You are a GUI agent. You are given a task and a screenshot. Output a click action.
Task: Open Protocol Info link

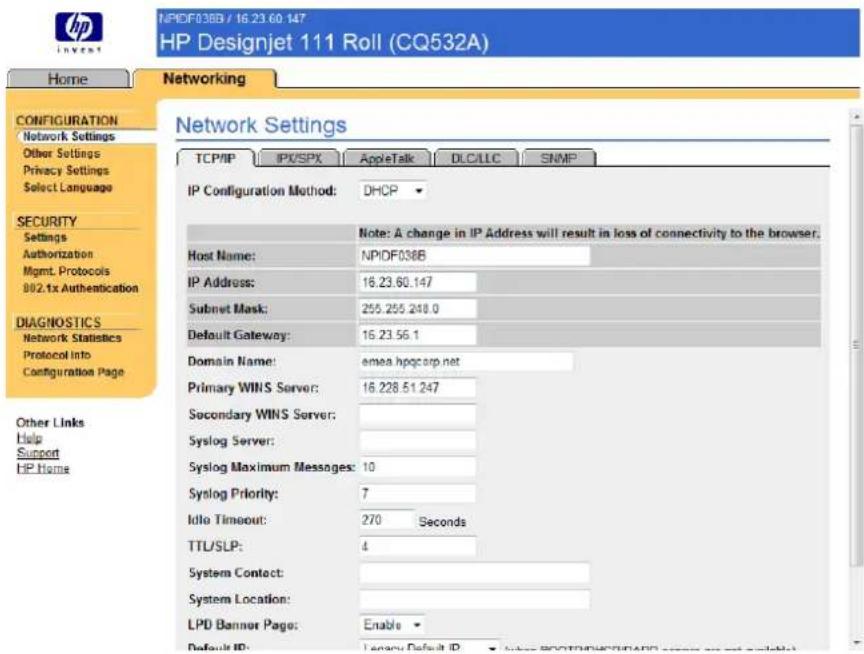(x=57, y=355)
